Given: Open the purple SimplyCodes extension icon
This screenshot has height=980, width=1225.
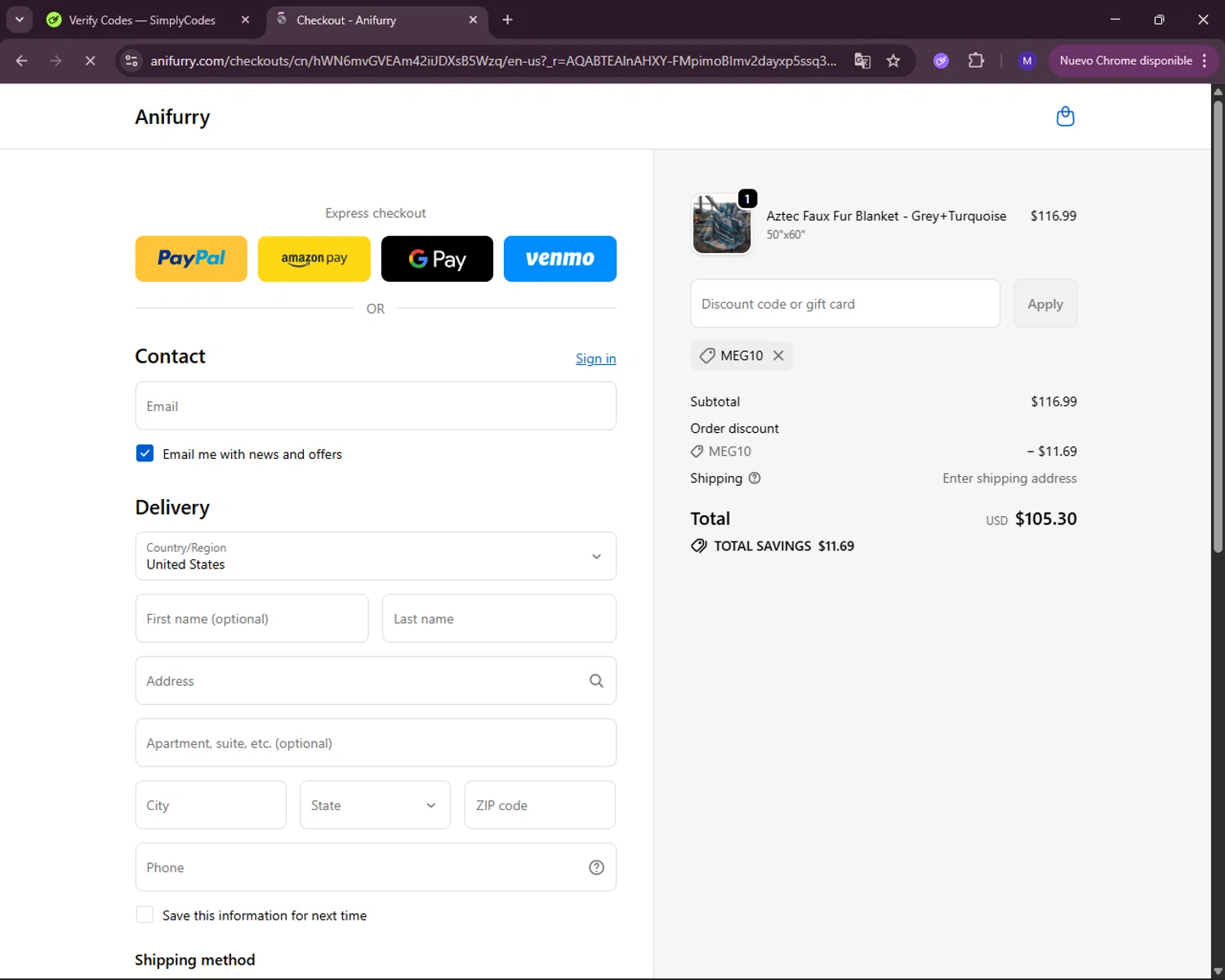Looking at the screenshot, I should (941, 60).
